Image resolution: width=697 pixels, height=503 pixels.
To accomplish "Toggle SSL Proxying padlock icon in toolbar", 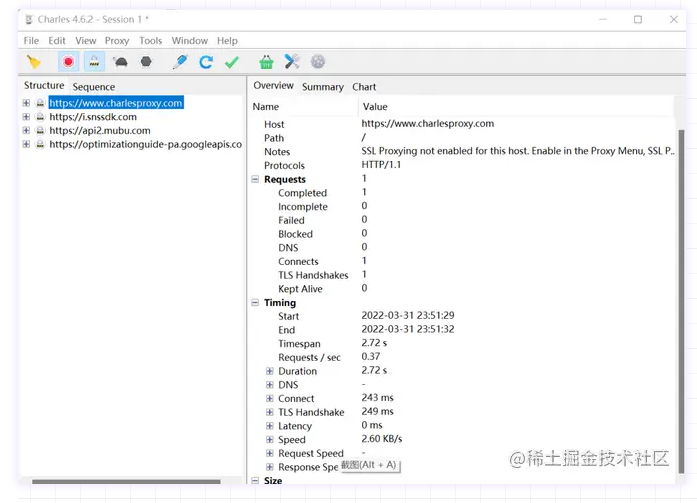I will click(94, 62).
